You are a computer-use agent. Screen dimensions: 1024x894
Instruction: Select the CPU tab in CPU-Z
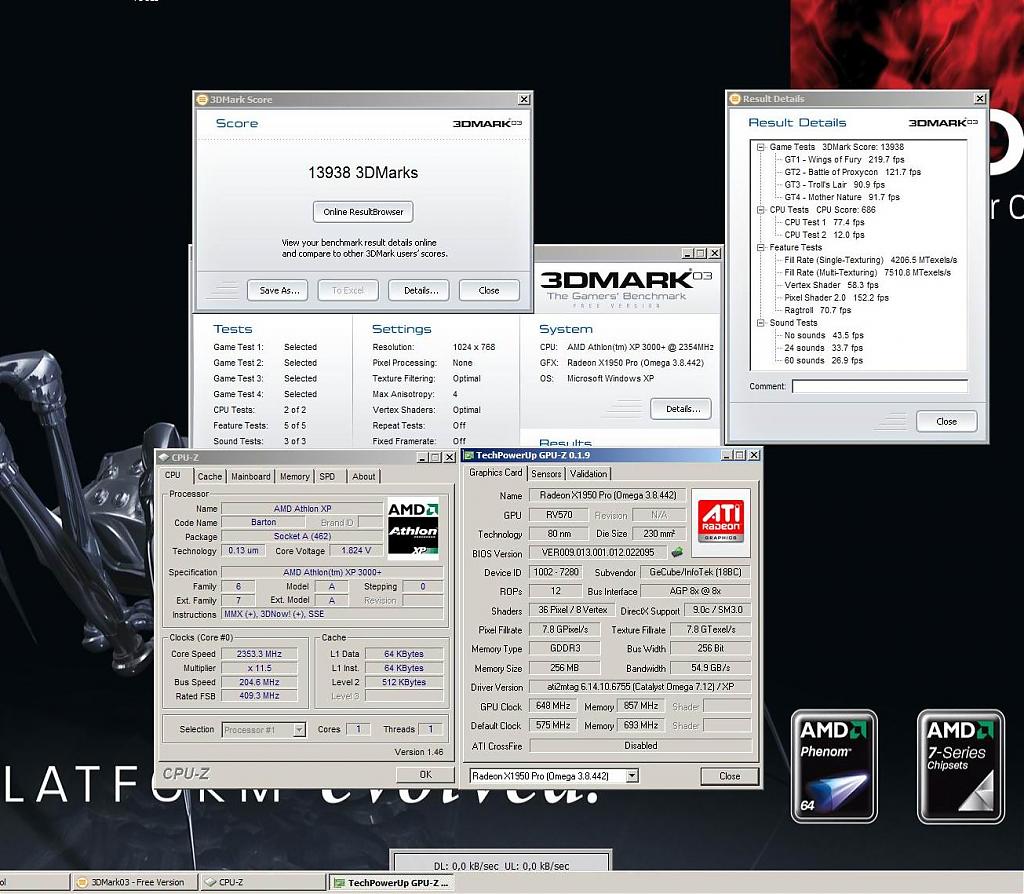point(173,475)
